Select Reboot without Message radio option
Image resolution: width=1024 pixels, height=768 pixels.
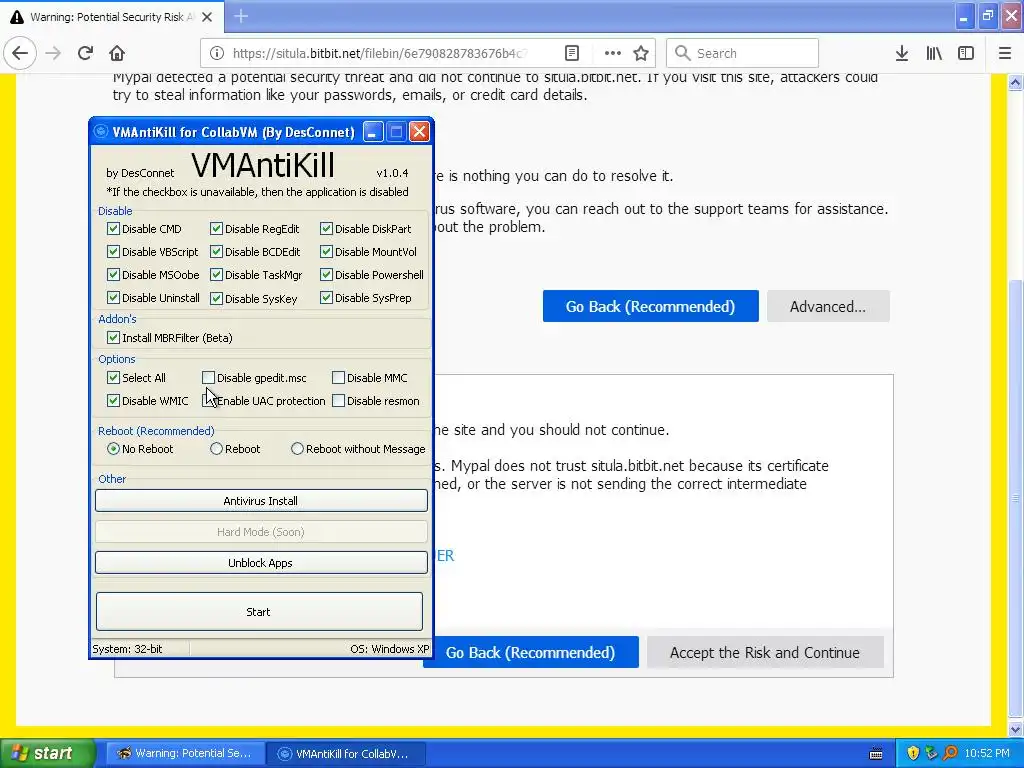(x=297, y=449)
